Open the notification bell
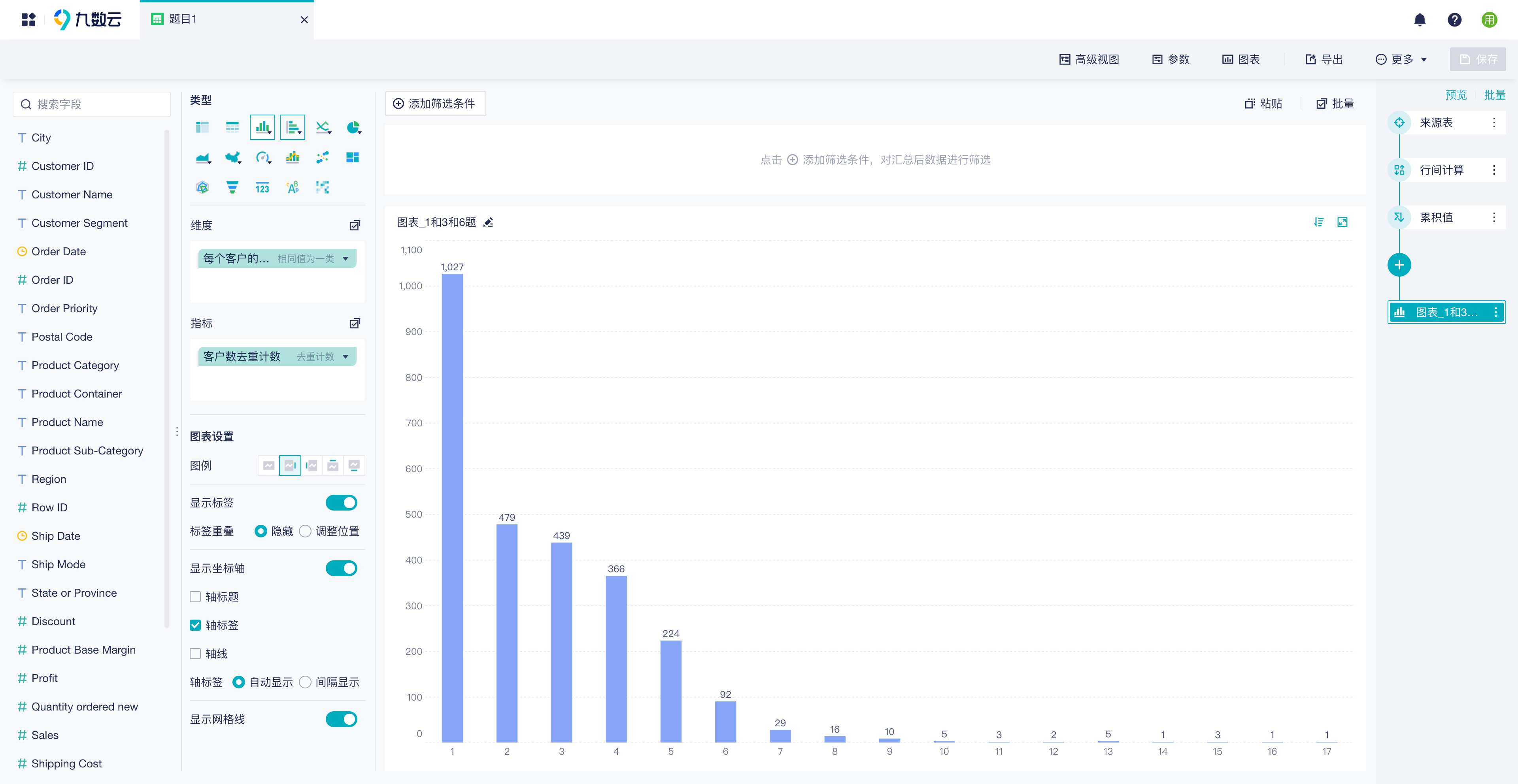 pos(1420,20)
